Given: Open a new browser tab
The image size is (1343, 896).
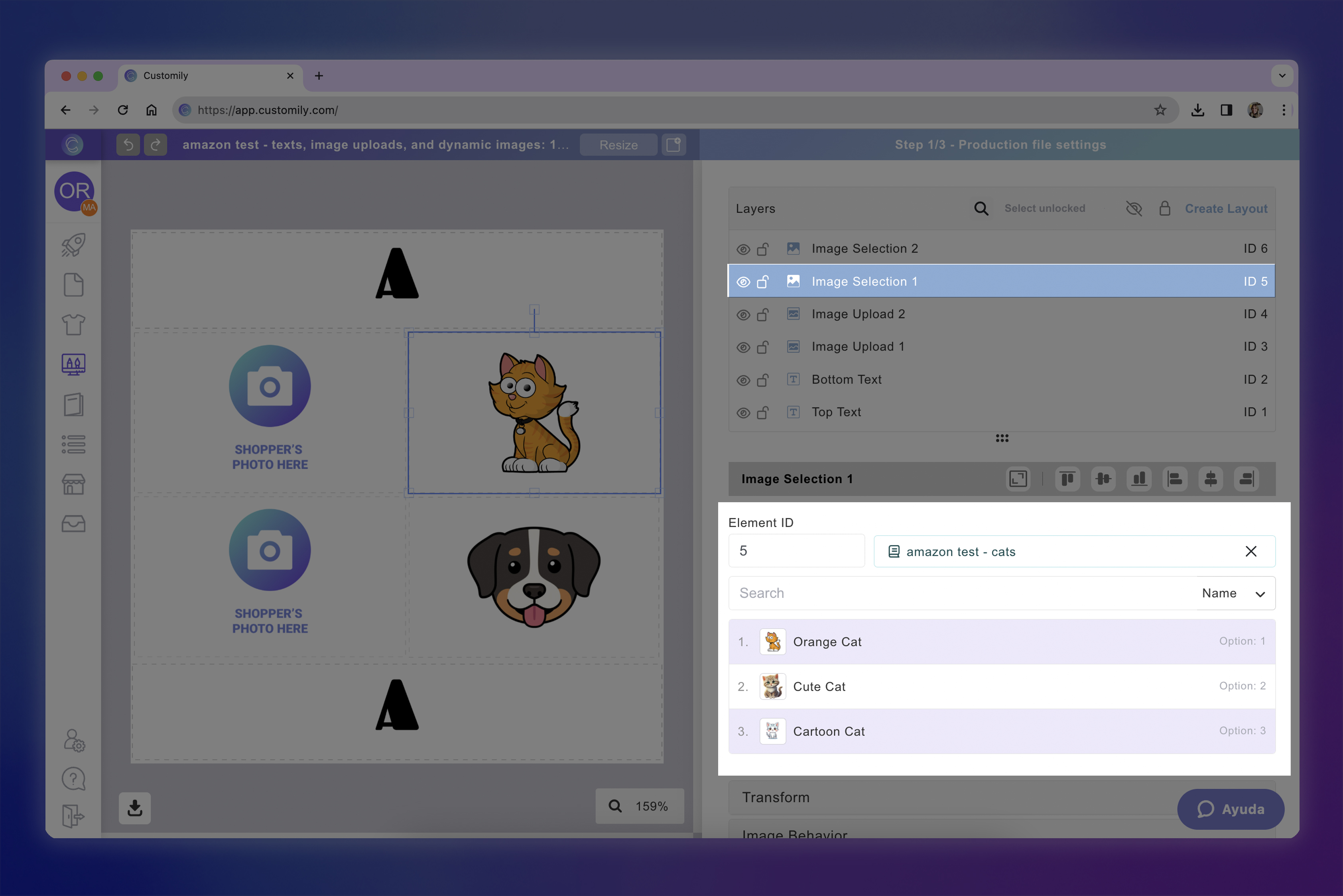Looking at the screenshot, I should tap(319, 75).
